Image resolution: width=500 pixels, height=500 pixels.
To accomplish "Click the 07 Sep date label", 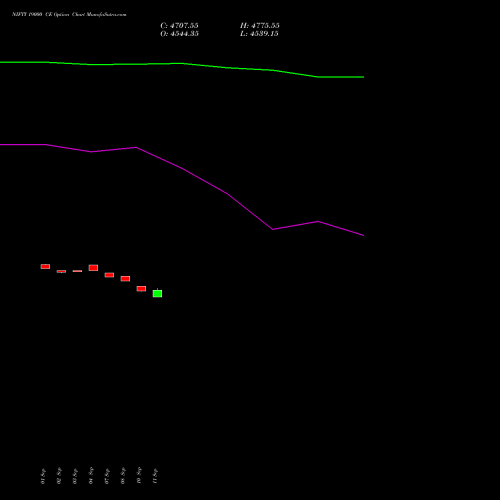I will coord(107,476).
